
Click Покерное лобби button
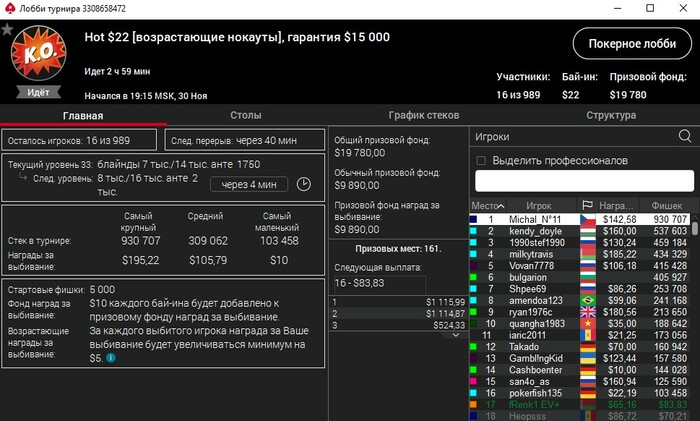click(x=632, y=43)
